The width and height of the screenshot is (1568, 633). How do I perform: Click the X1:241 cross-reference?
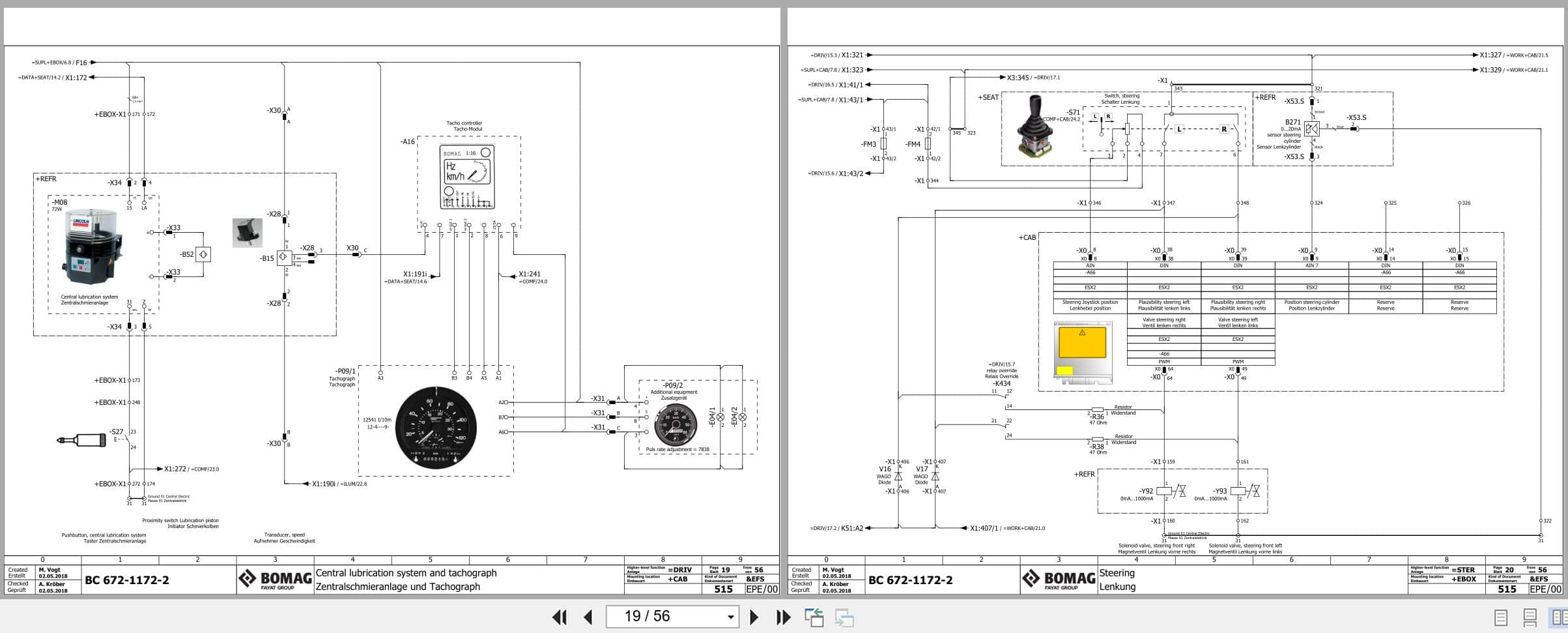pyautogui.click(x=530, y=274)
